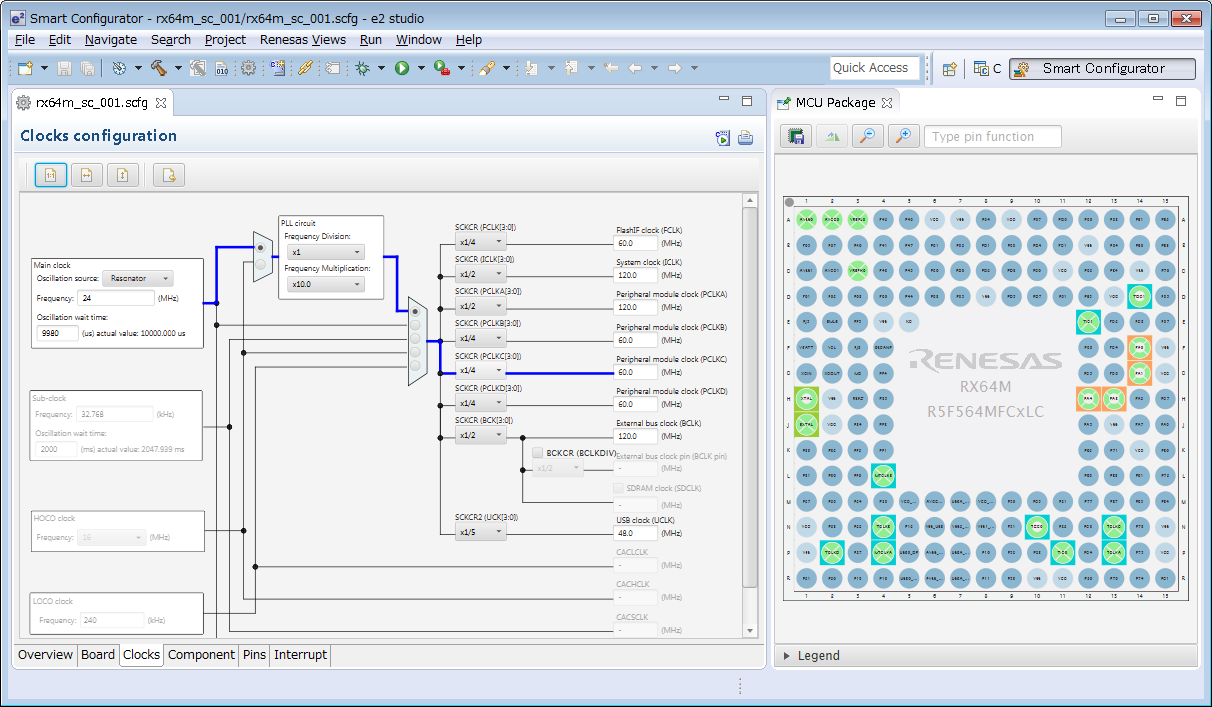Click the Smart Configurator perspective button
This screenshot has height=707, width=1212.
tap(1102, 68)
